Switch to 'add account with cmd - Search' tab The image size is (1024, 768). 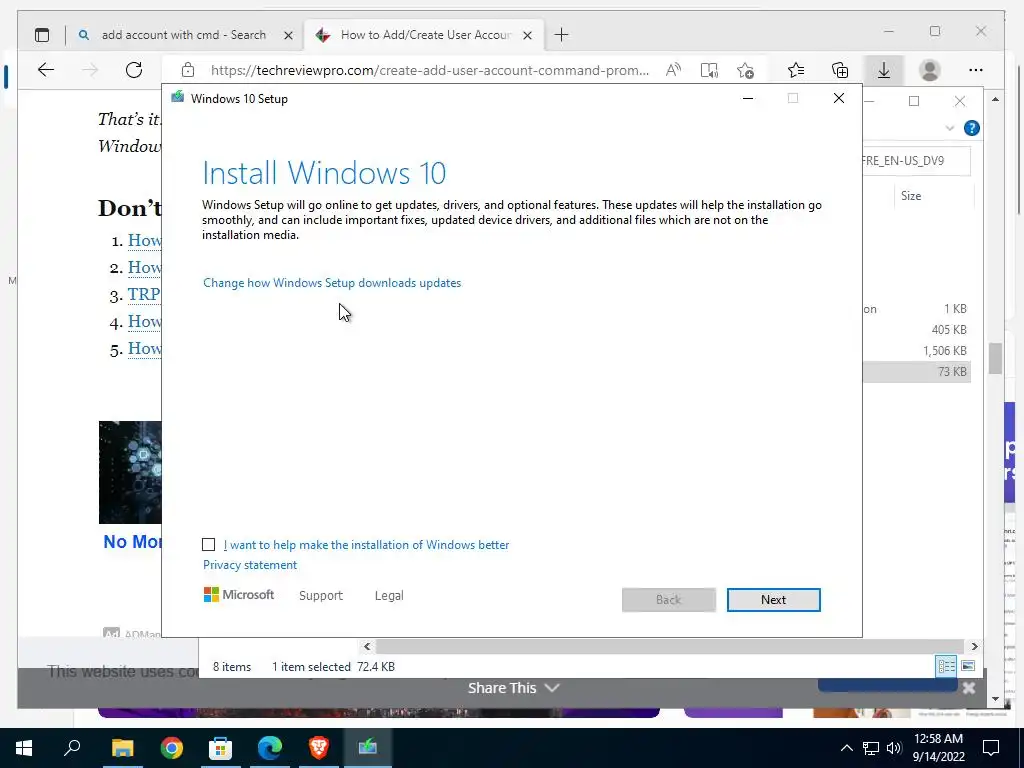pyautogui.click(x=184, y=35)
